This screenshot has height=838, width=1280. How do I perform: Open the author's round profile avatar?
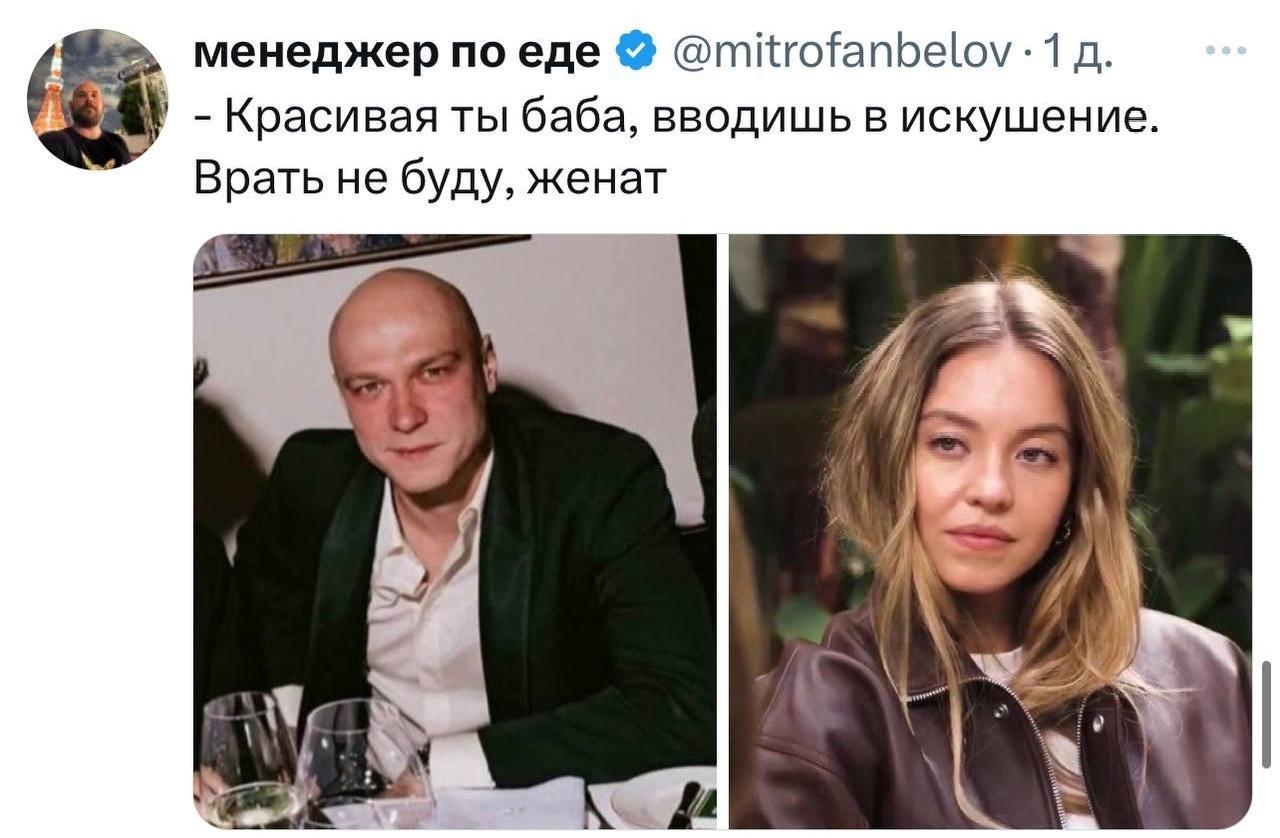97,99
